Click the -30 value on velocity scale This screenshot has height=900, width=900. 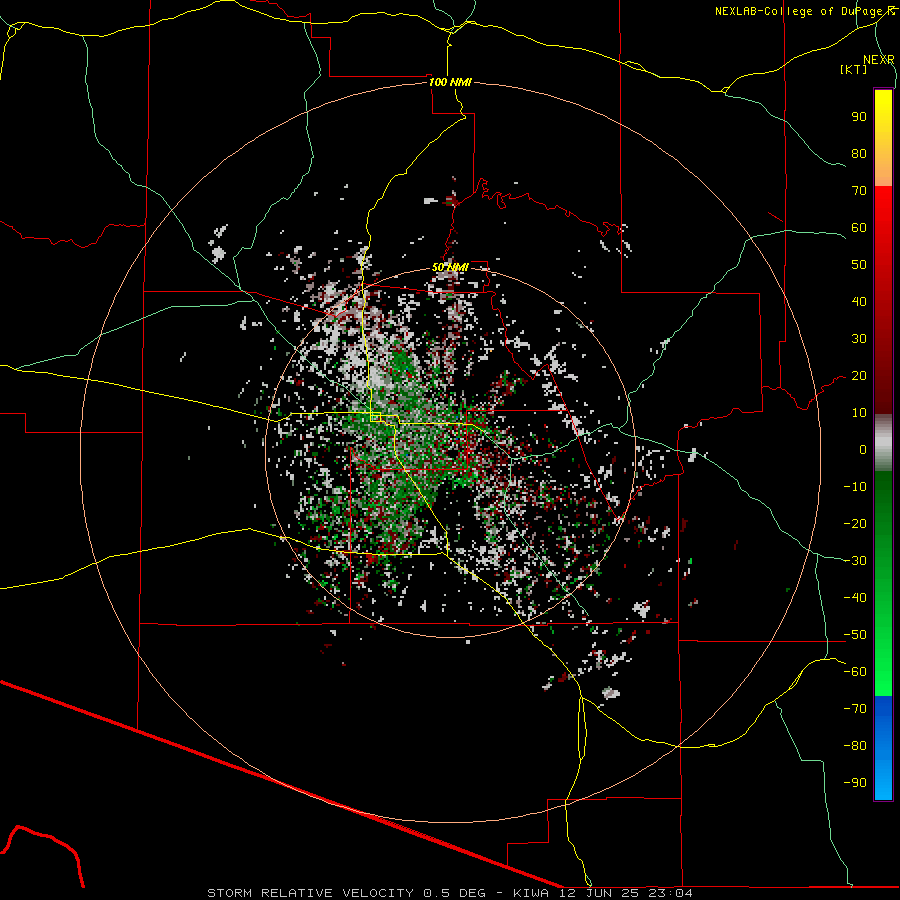point(855,561)
